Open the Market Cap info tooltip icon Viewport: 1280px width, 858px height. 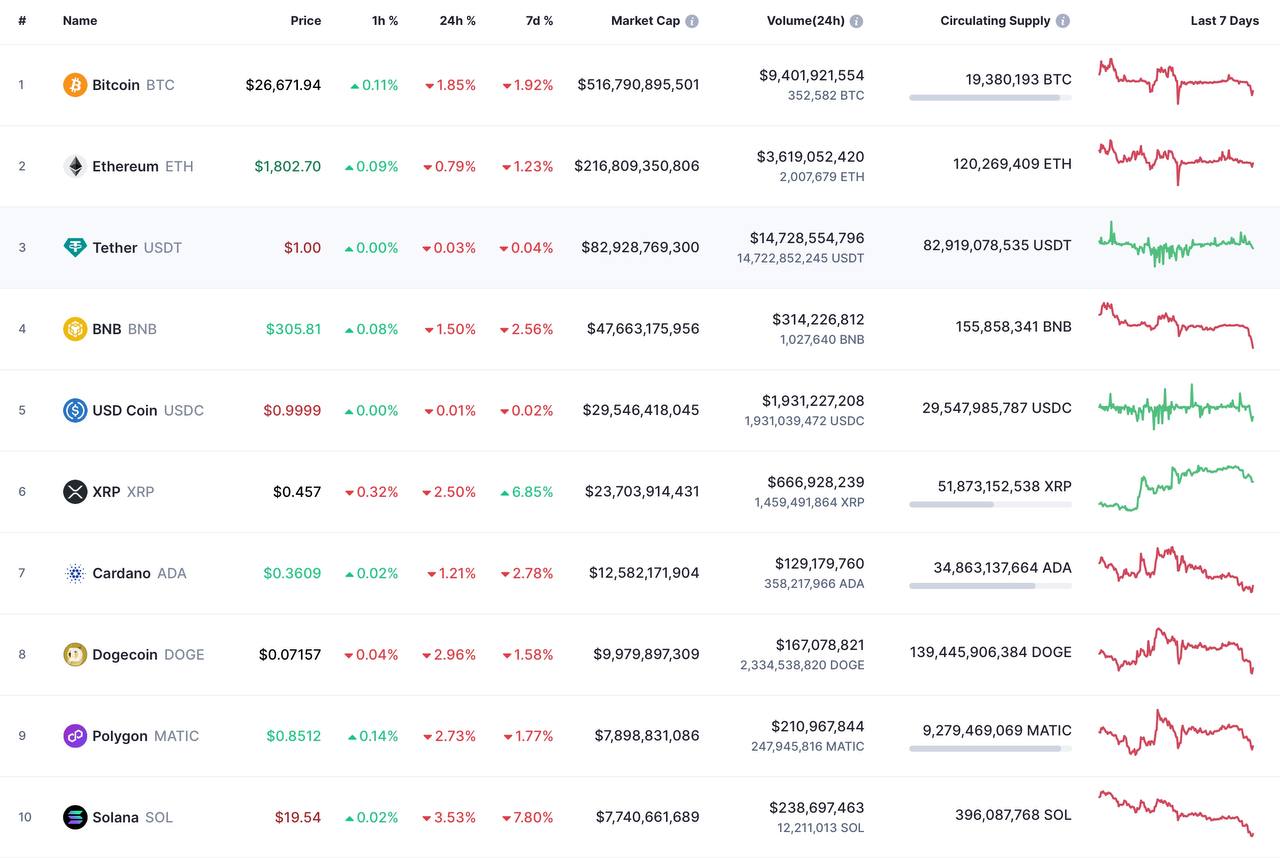click(692, 21)
